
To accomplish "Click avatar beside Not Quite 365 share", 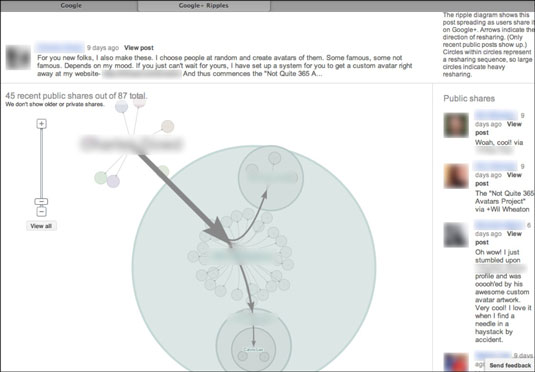I will click(x=456, y=176).
